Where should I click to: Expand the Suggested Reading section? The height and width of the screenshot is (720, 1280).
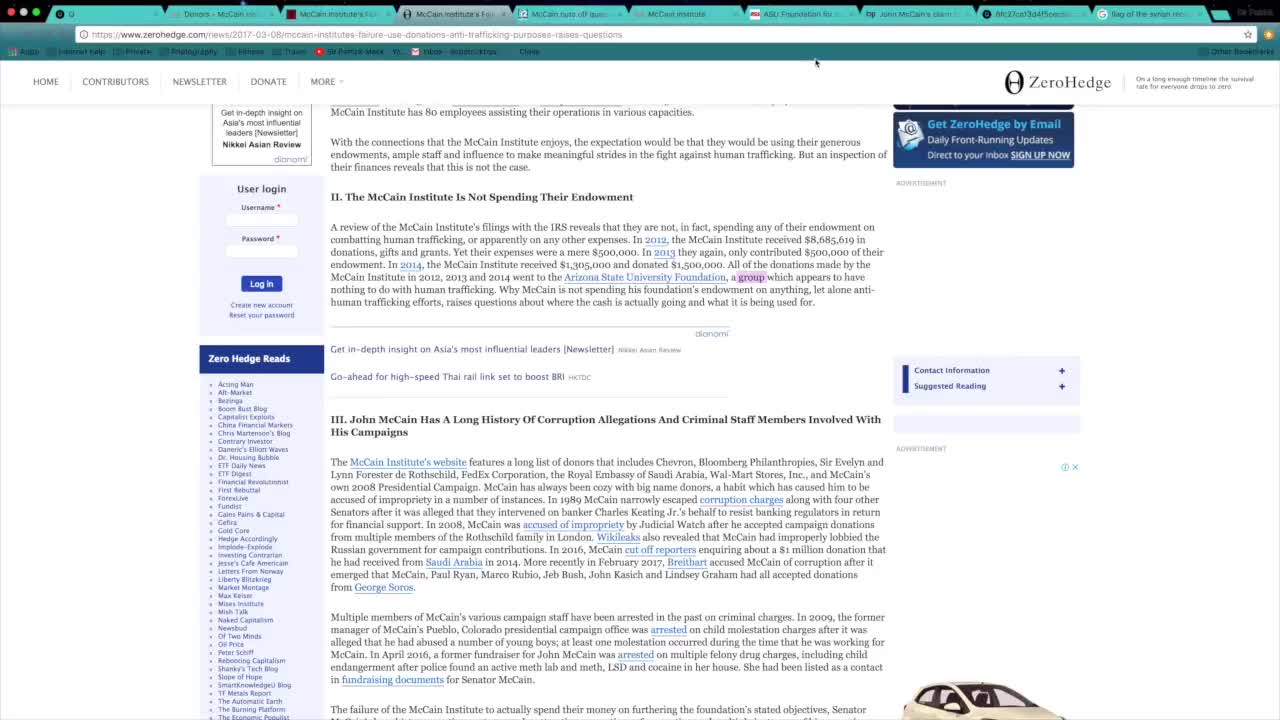(986, 386)
